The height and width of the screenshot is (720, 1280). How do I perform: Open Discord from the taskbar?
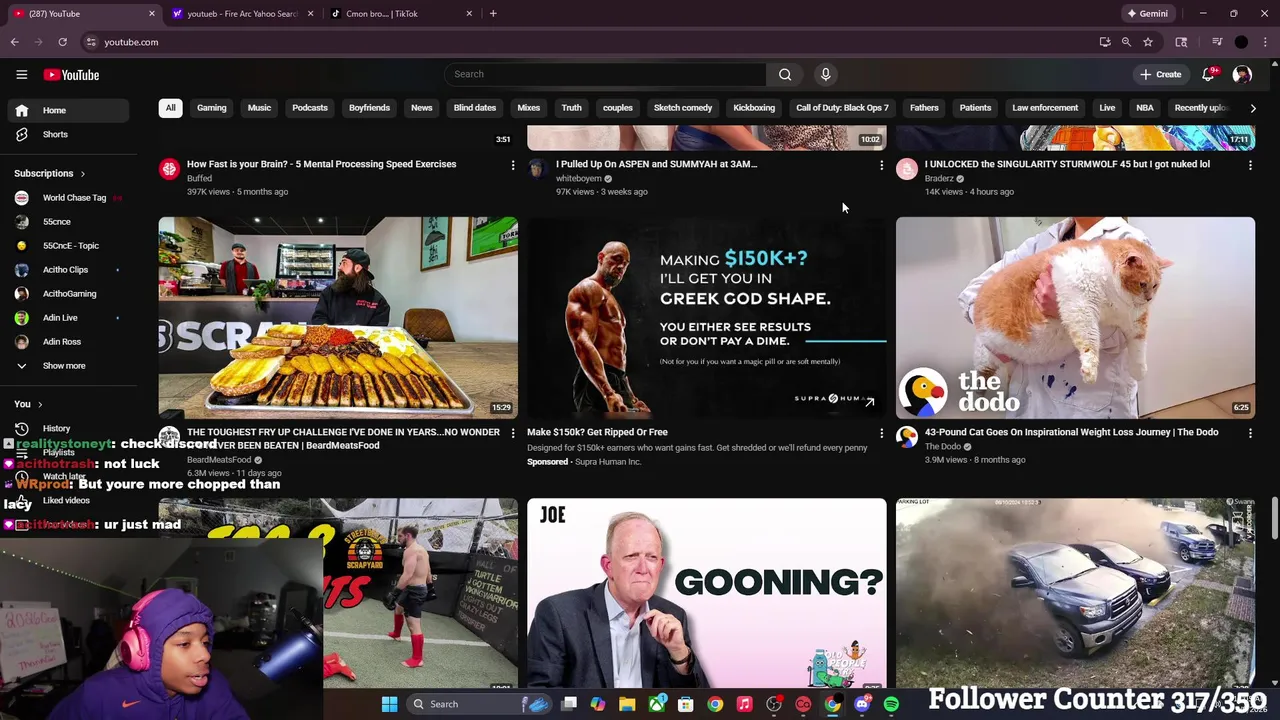[862, 704]
